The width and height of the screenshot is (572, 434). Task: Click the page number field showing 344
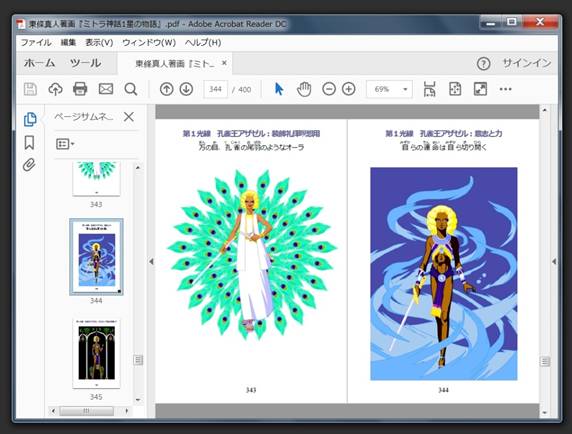(215, 89)
